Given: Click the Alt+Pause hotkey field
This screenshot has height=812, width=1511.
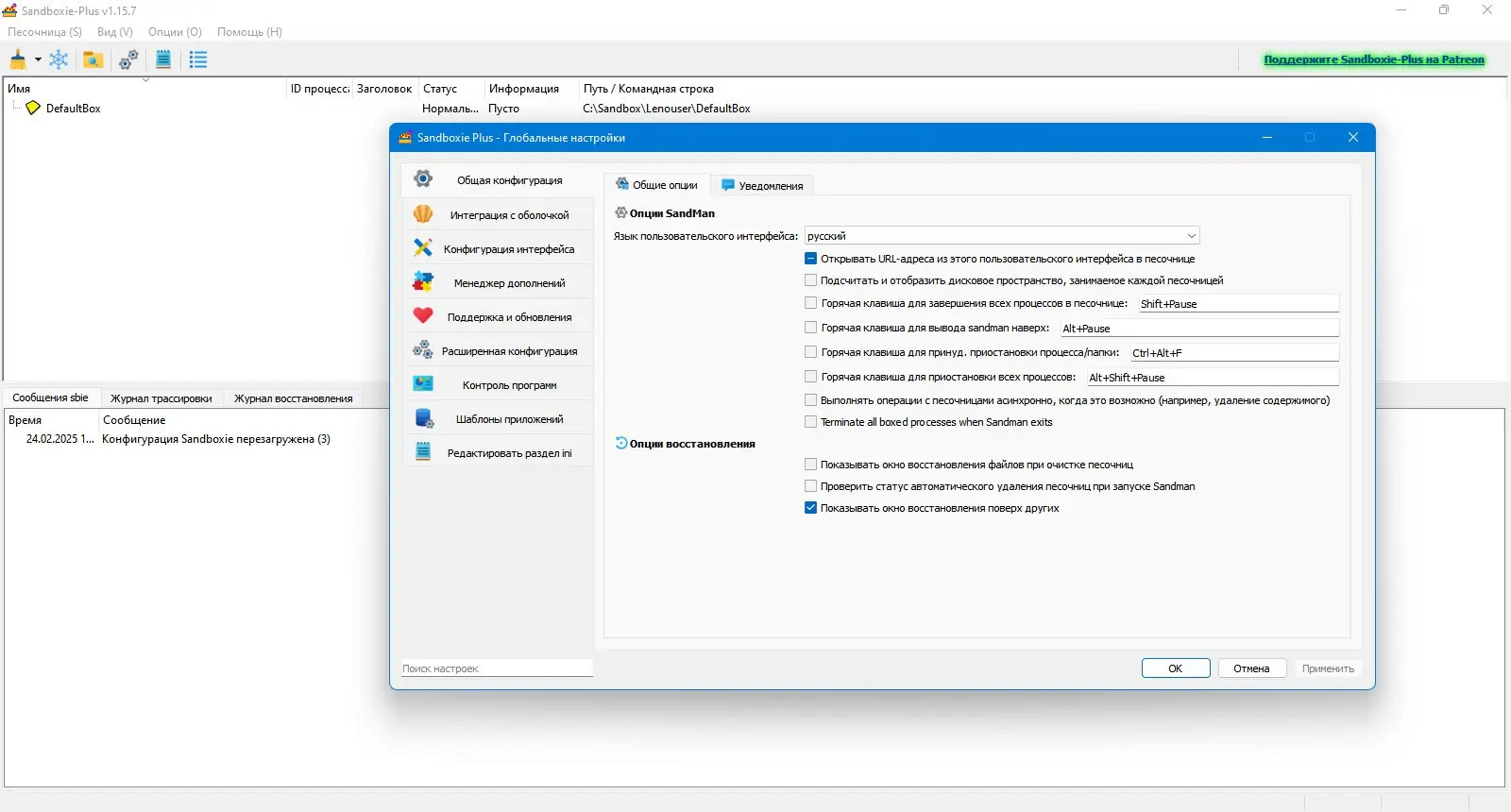Looking at the screenshot, I should tap(1199, 329).
